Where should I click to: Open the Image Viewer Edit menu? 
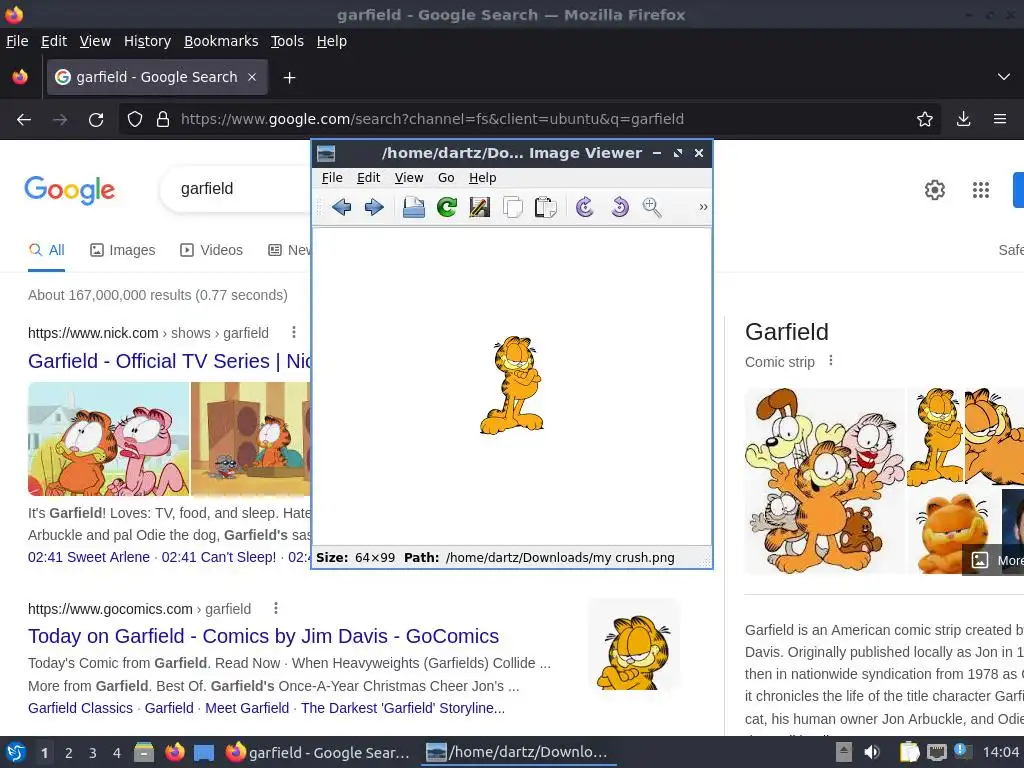point(368,178)
